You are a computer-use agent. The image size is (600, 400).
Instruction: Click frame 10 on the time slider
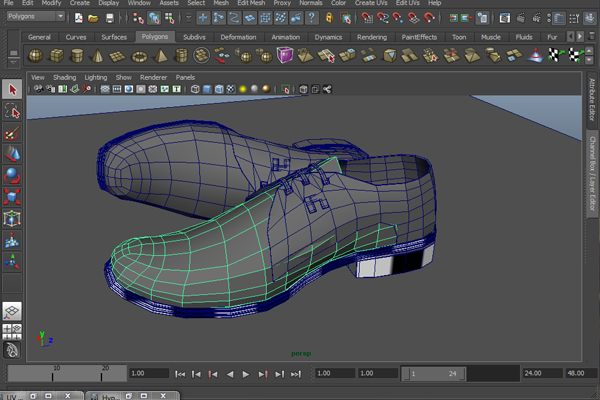tap(52, 373)
